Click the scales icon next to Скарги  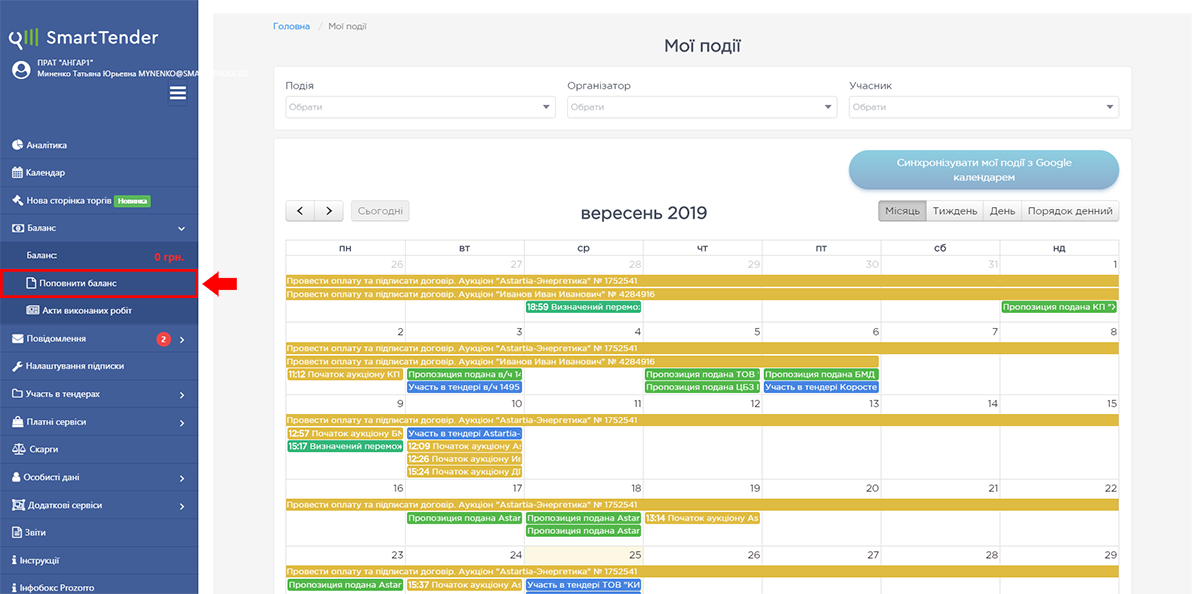tap(17, 450)
